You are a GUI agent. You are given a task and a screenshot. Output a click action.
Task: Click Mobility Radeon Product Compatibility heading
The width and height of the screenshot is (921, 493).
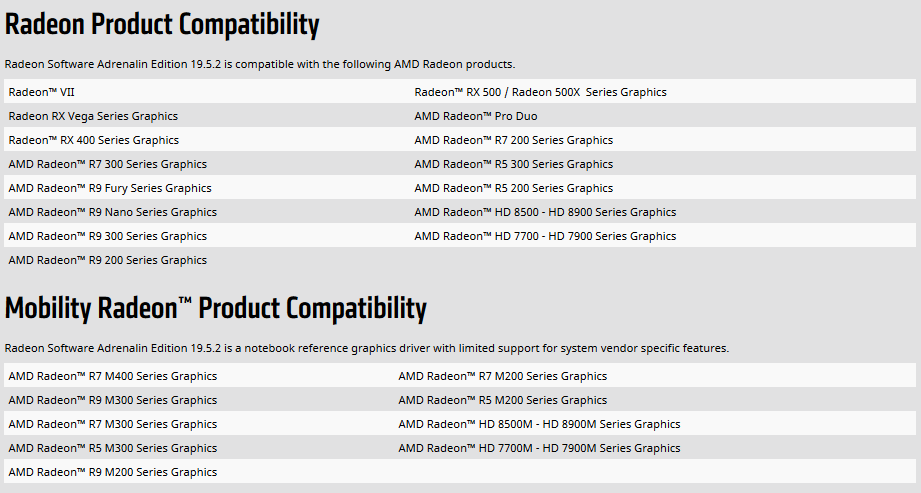[x=216, y=308]
